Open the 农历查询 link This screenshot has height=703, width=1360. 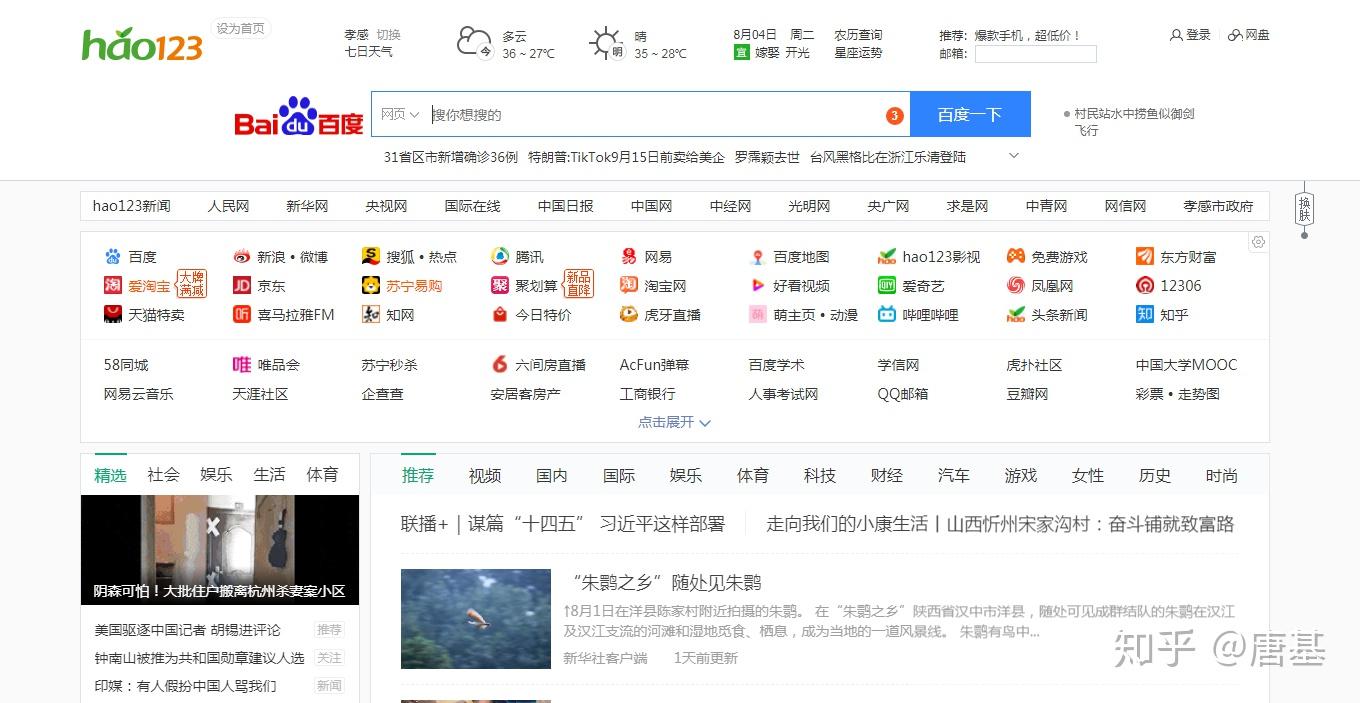(859, 35)
